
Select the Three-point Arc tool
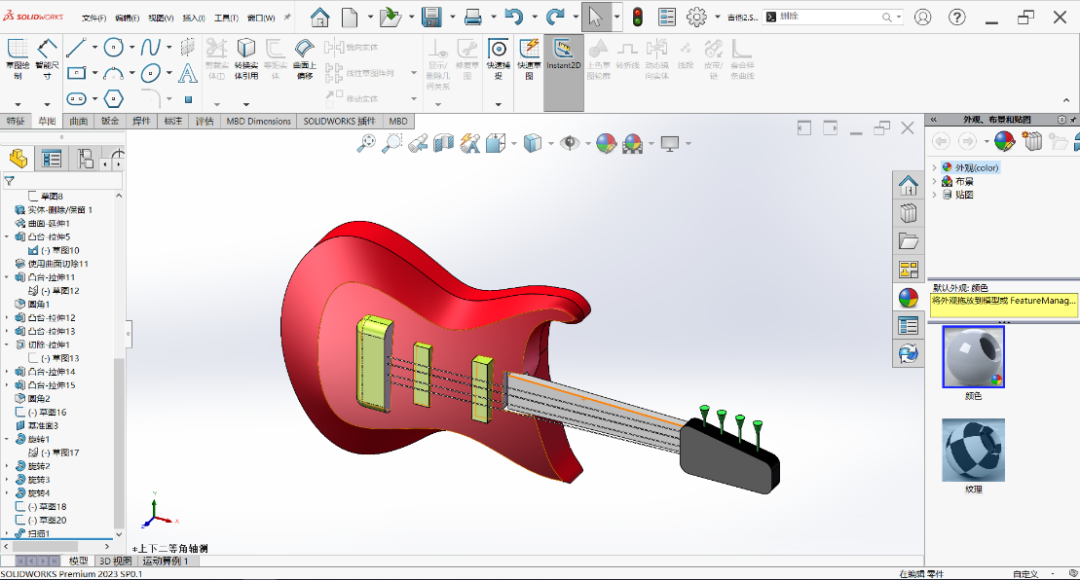coord(114,73)
